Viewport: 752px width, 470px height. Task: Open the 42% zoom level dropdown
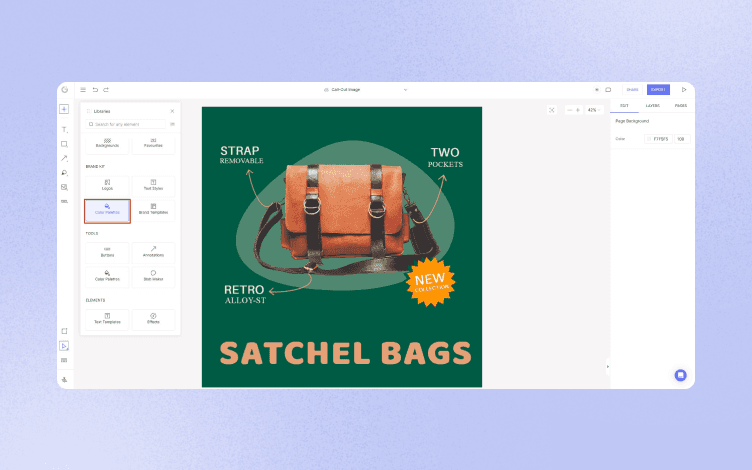(594, 110)
